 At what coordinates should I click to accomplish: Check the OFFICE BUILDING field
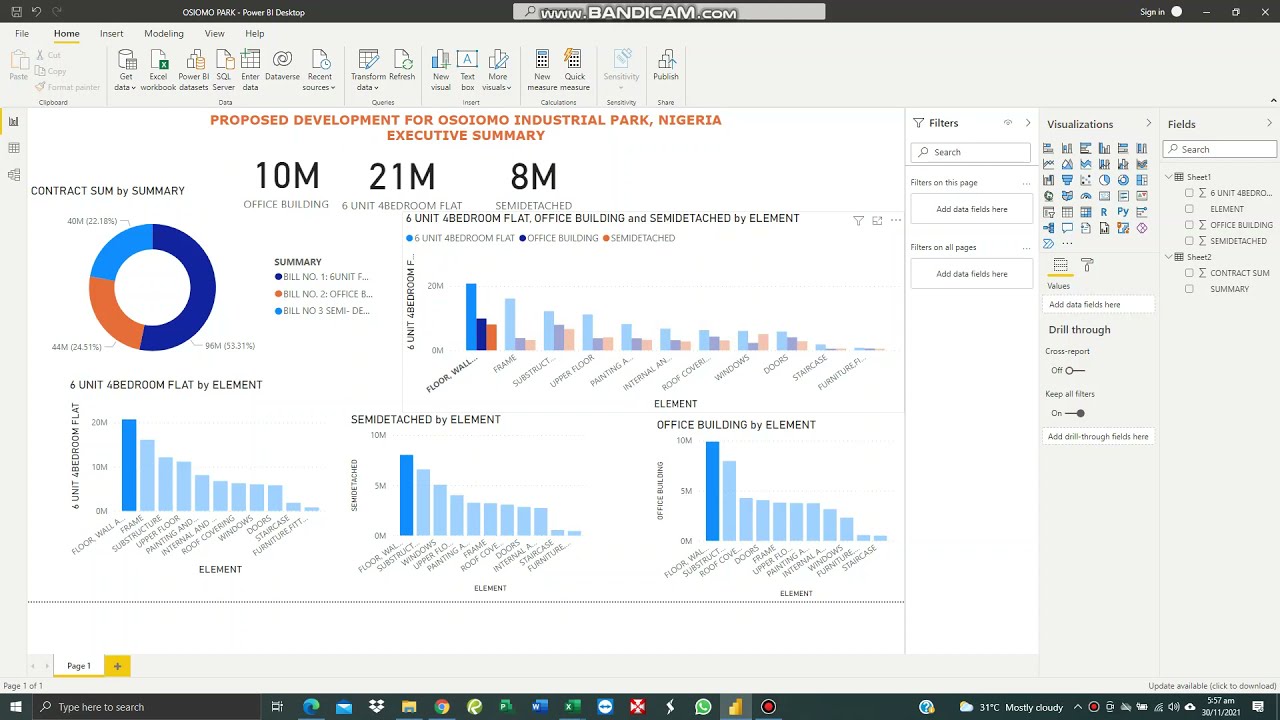click(x=1189, y=225)
